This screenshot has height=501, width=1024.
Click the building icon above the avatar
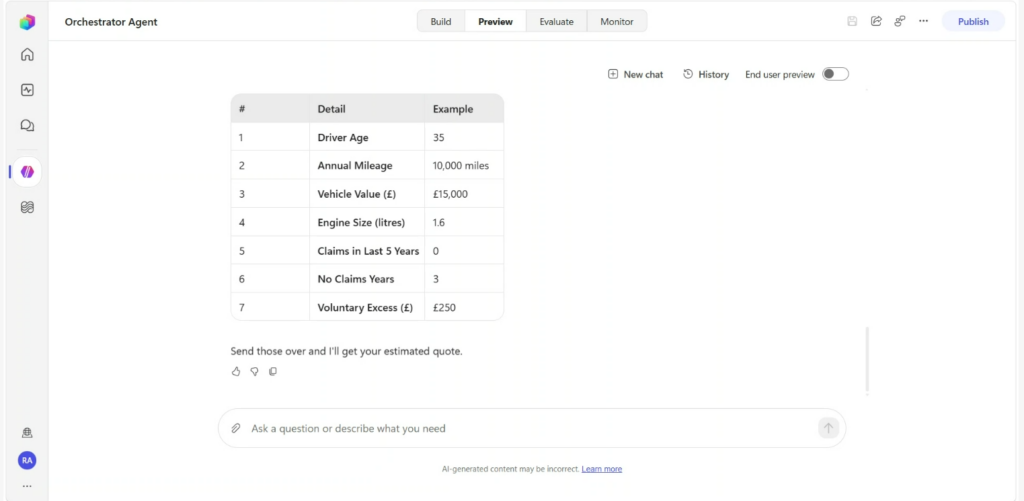(x=27, y=432)
